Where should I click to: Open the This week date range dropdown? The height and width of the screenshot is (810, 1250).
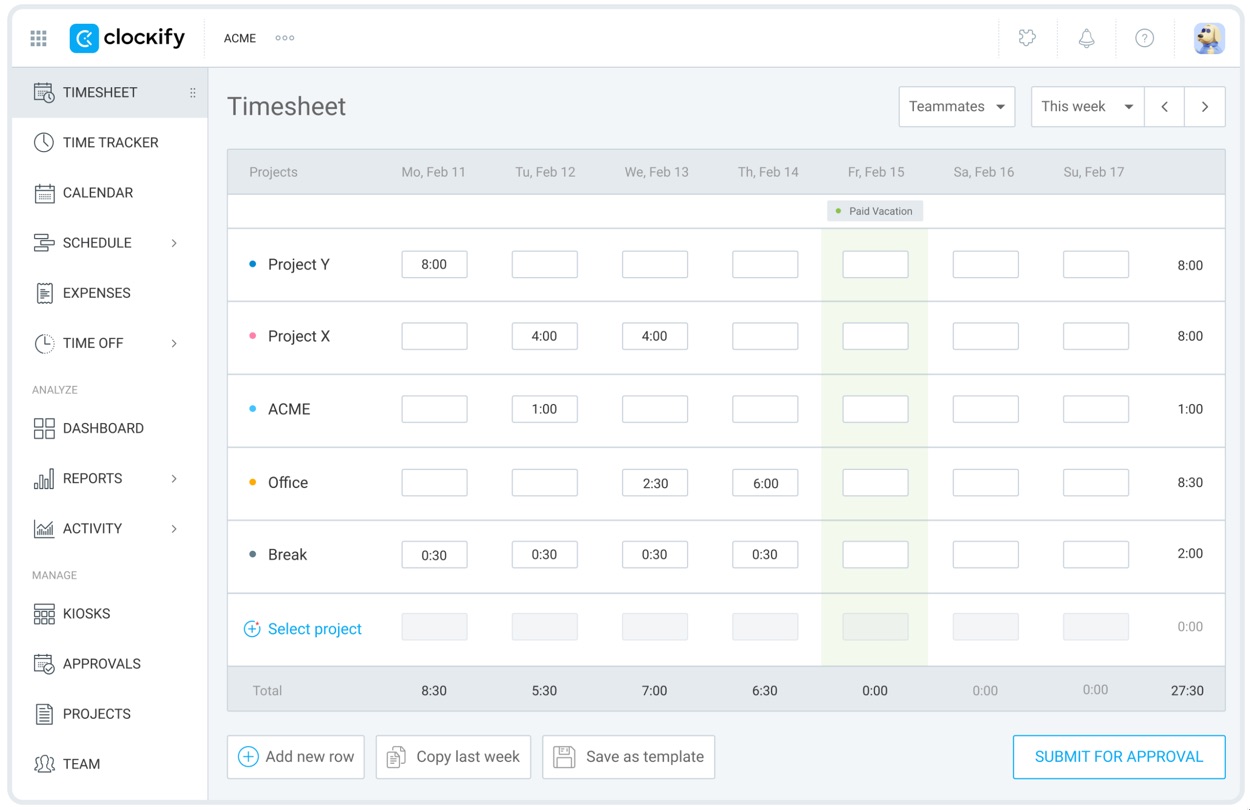1086,107
